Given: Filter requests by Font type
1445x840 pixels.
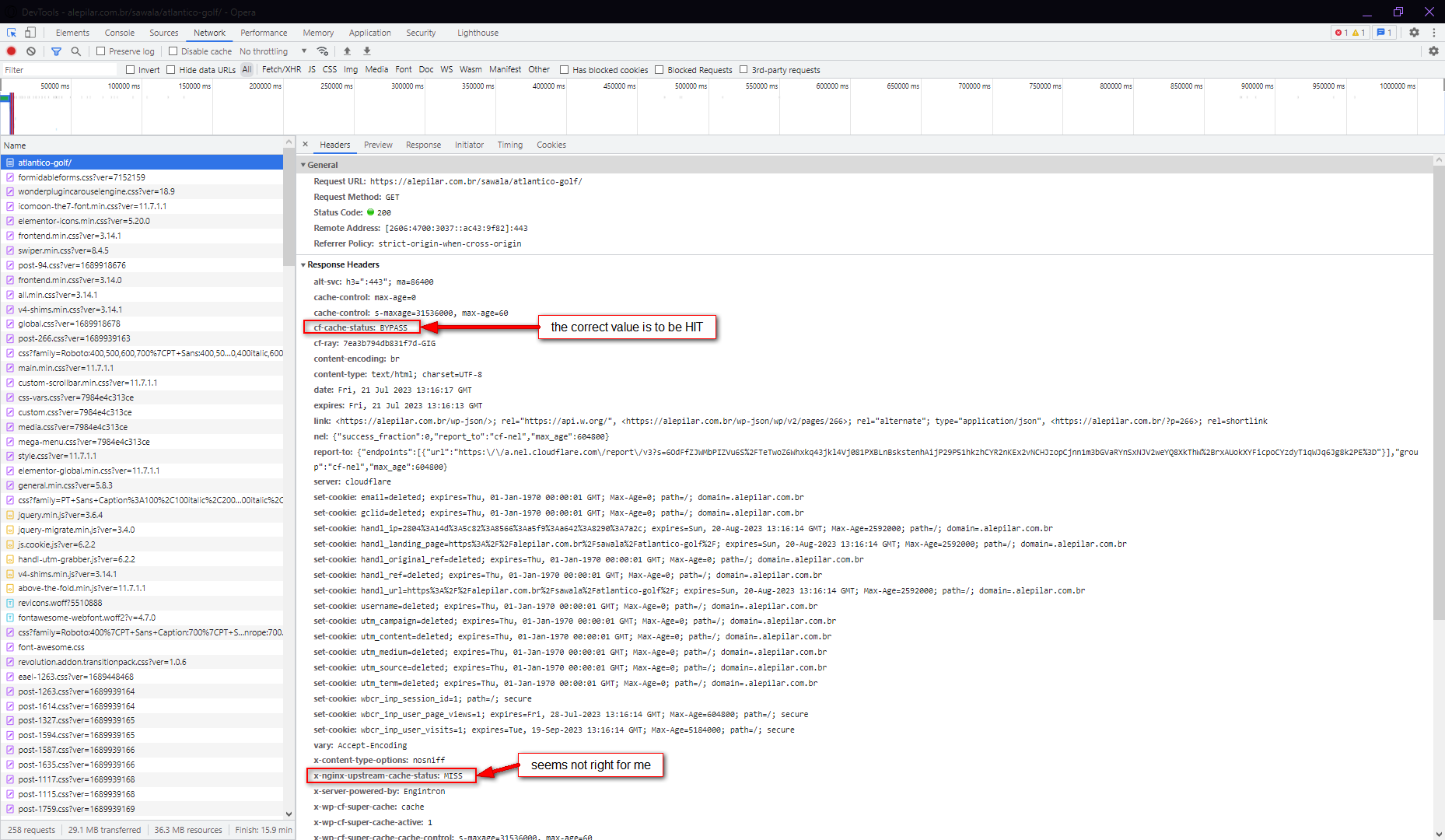Looking at the screenshot, I should pyautogui.click(x=404, y=70).
